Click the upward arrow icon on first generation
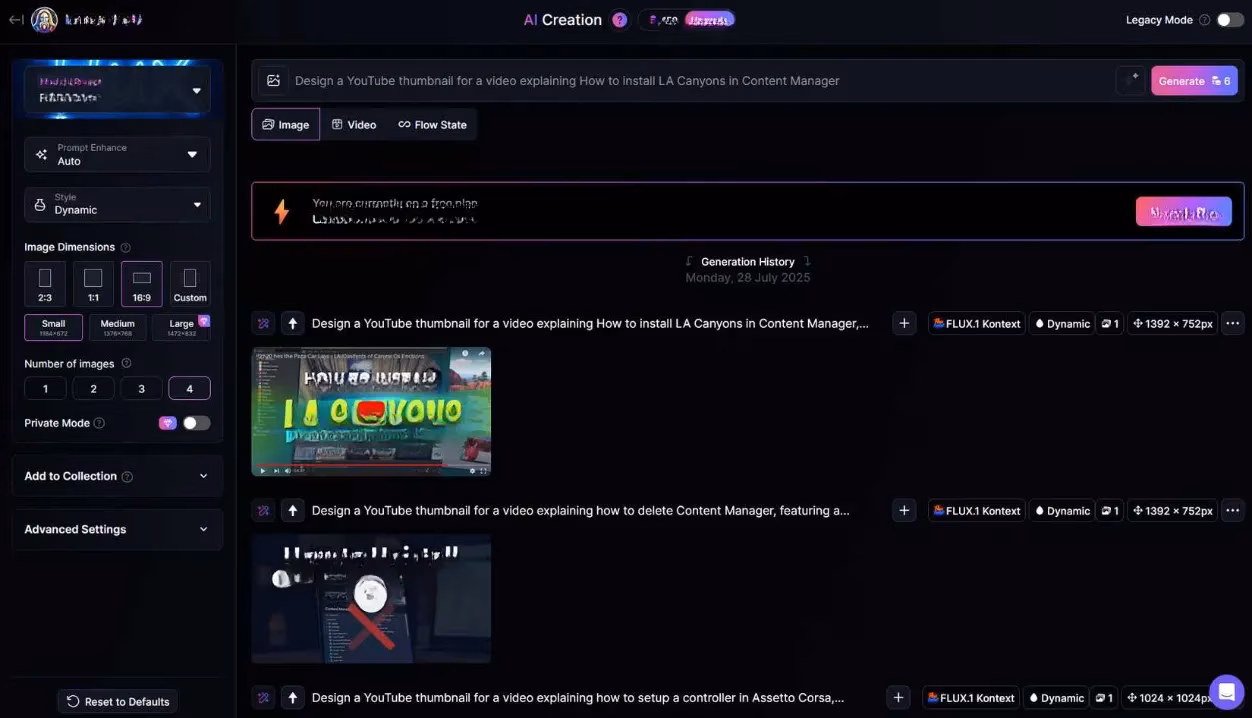Viewport: 1252px width, 718px height. (x=292, y=323)
